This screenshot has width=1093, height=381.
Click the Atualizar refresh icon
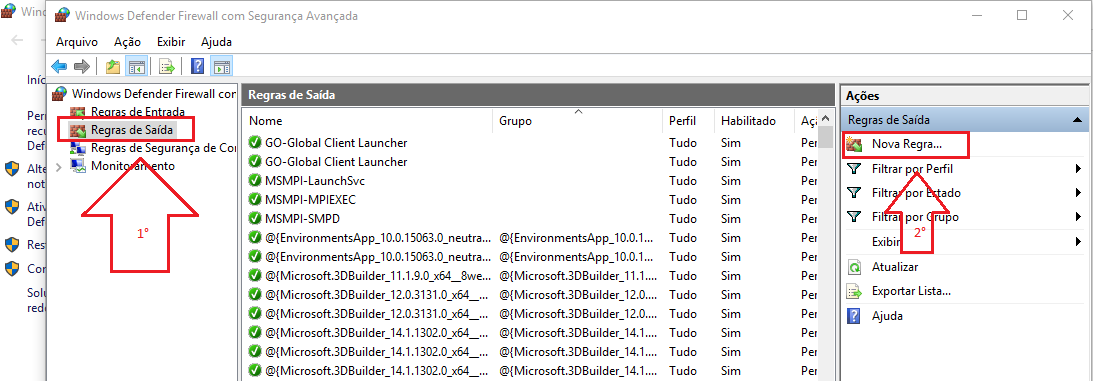pos(854,267)
